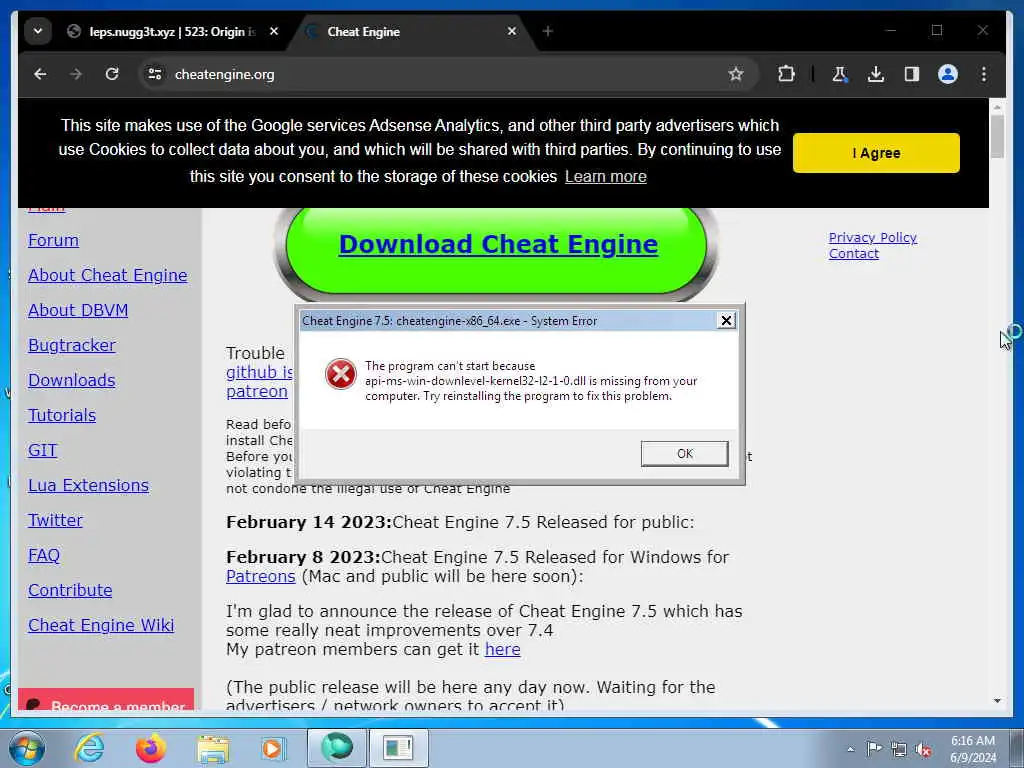
Task: Open the Contribute link
Action: click(70, 590)
